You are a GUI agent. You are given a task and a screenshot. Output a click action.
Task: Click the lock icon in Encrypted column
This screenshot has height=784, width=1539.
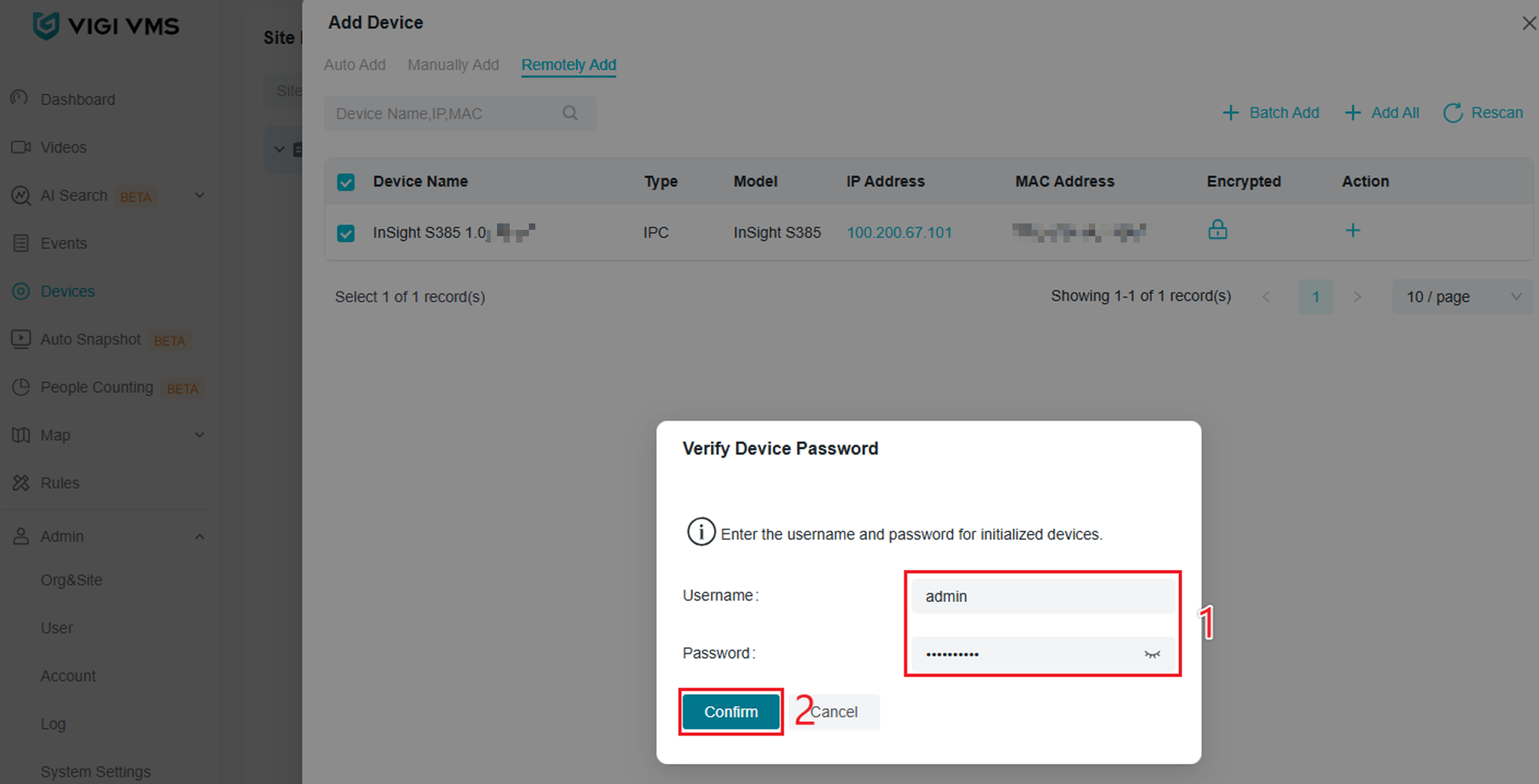1218,230
